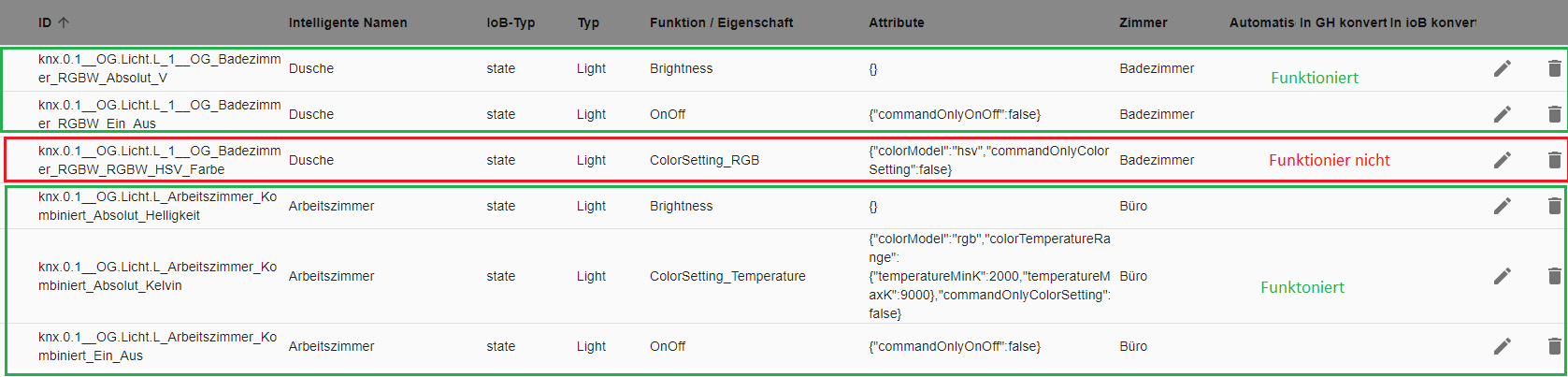Viewport: 1568px width, 377px height.
Task: Select the Zimmer column header
Action: click(1144, 22)
